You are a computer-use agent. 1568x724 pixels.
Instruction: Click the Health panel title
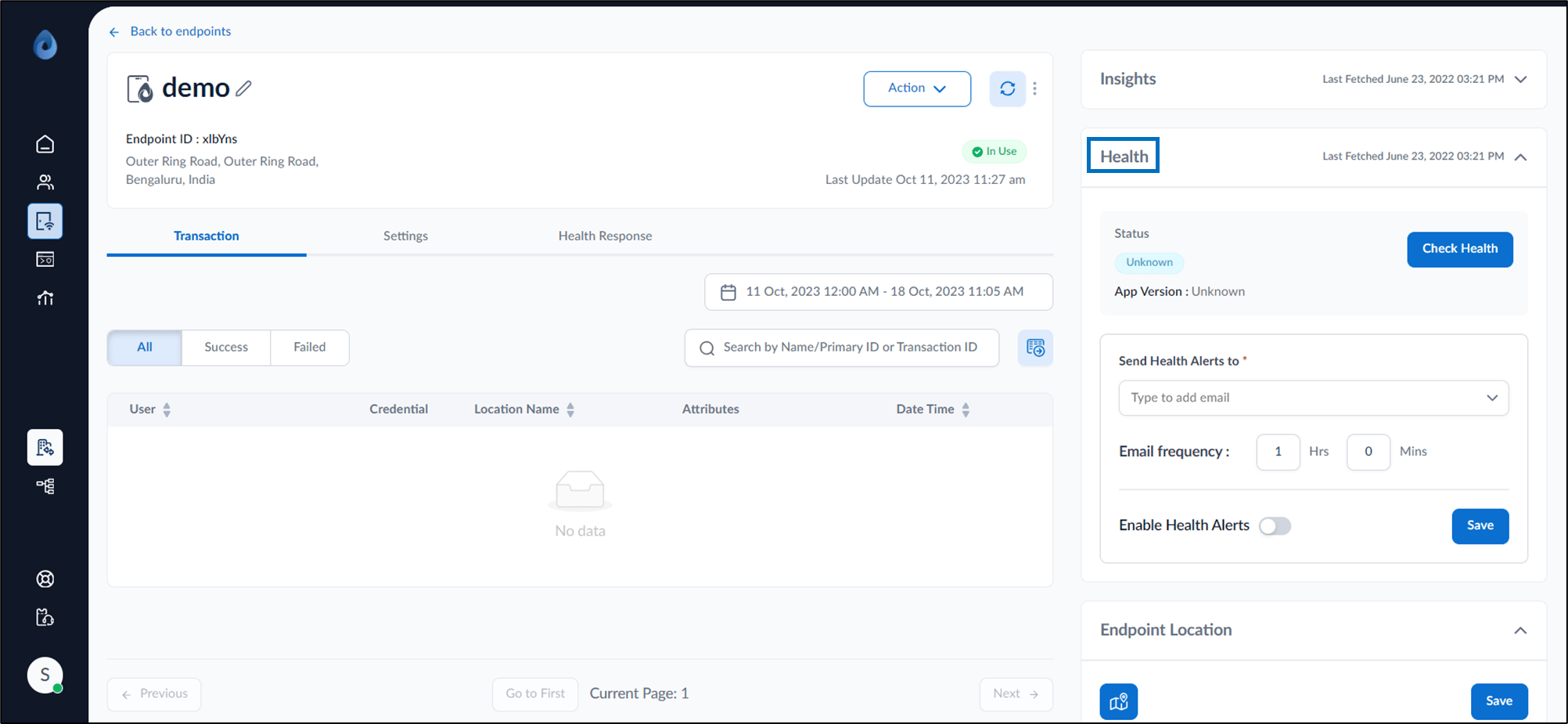pyautogui.click(x=1124, y=157)
